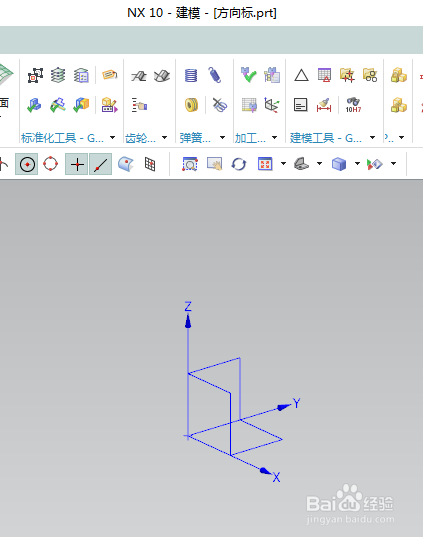
Task: Click the dimension brush icon
Action: pos(324,105)
